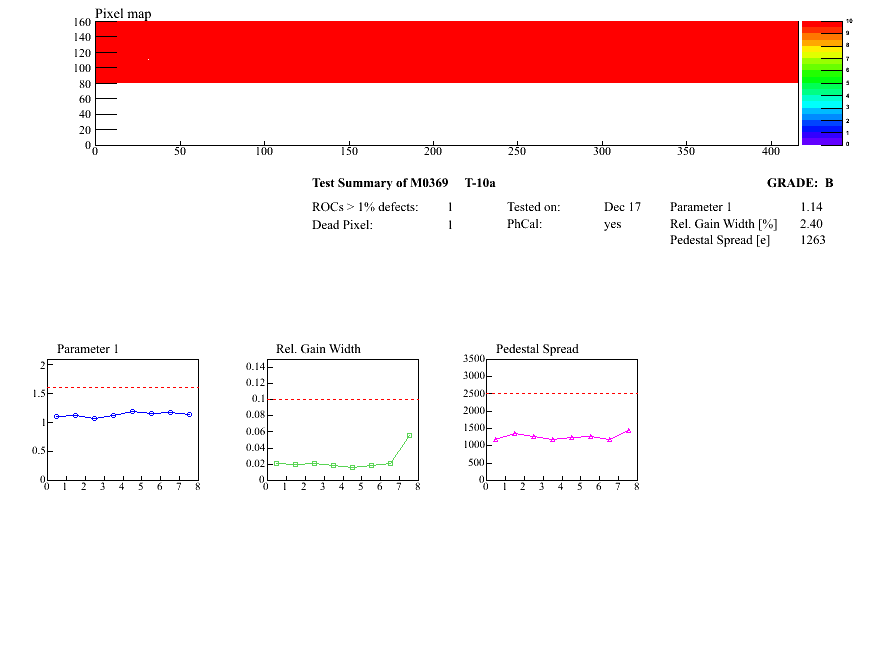Click the "GRADE: B" label
The width and height of the screenshot is (896, 672).
[x=799, y=183]
